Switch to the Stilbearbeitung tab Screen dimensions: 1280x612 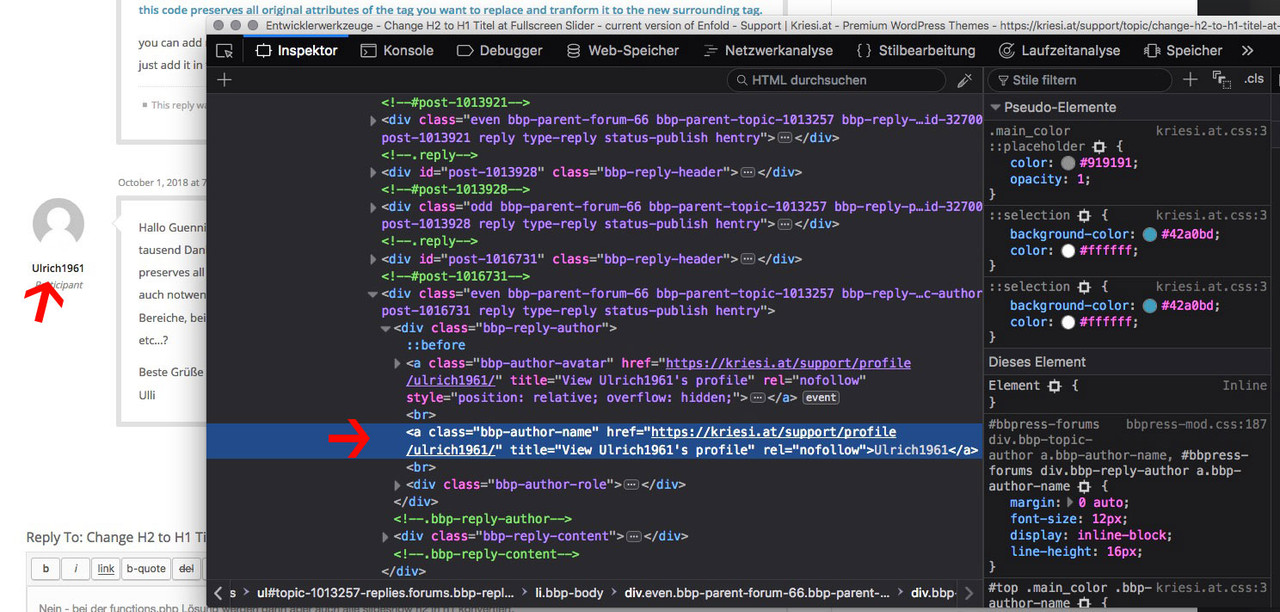pyautogui.click(x=916, y=50)
